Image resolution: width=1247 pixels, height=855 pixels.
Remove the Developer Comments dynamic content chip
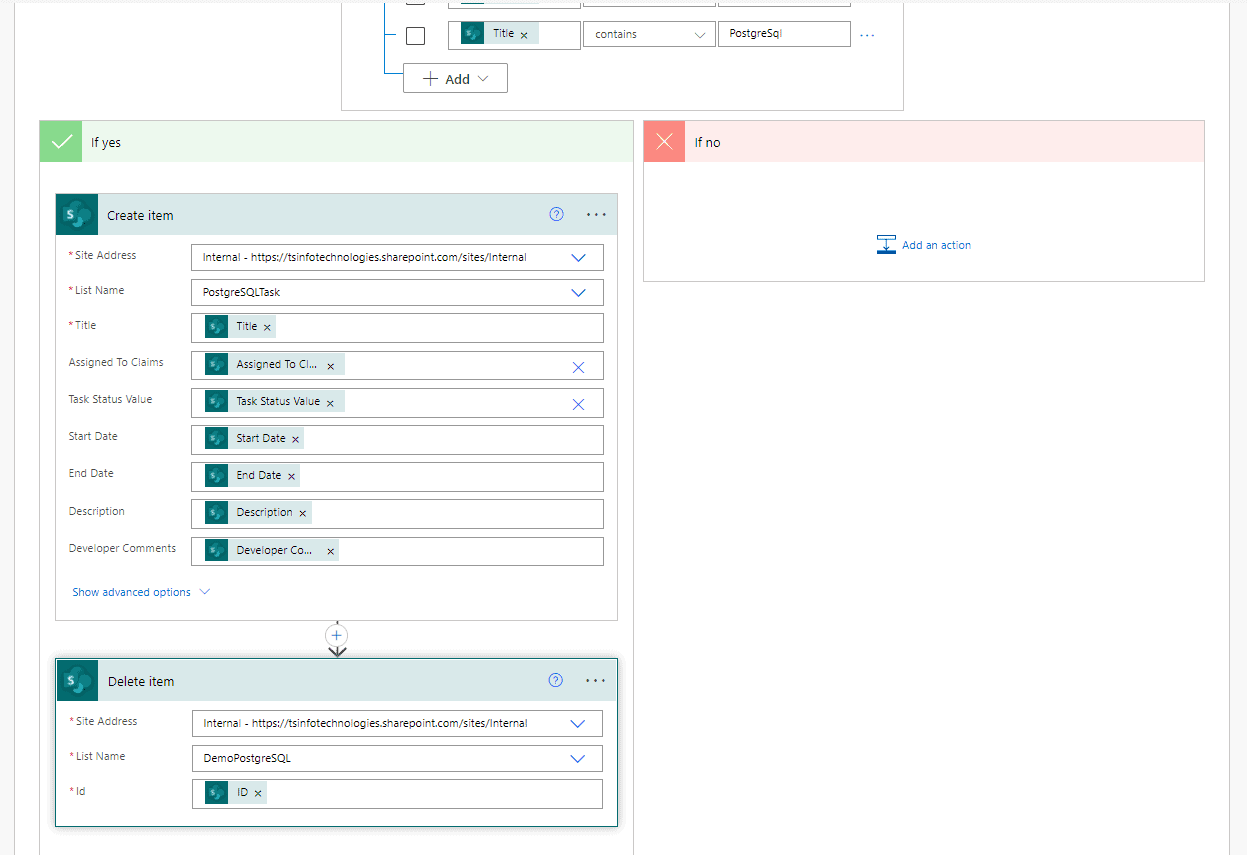pyautogui.click(x=331, y=550)
